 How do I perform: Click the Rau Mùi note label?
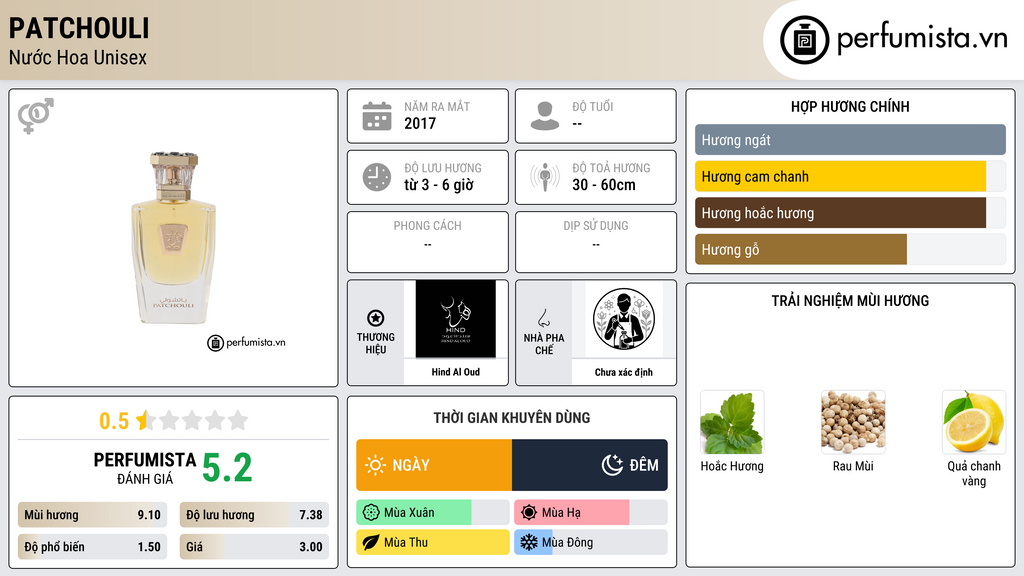click(853, 466)
